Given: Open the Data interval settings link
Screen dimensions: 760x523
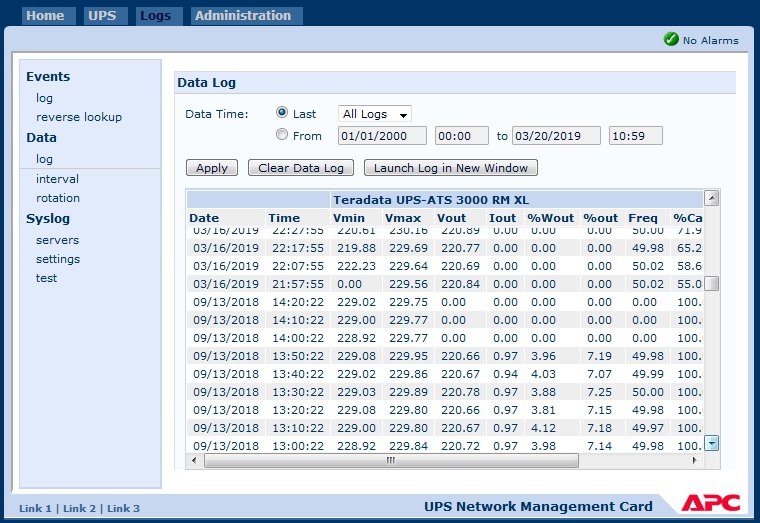Looking at the screenshot, I should point(57,179).
